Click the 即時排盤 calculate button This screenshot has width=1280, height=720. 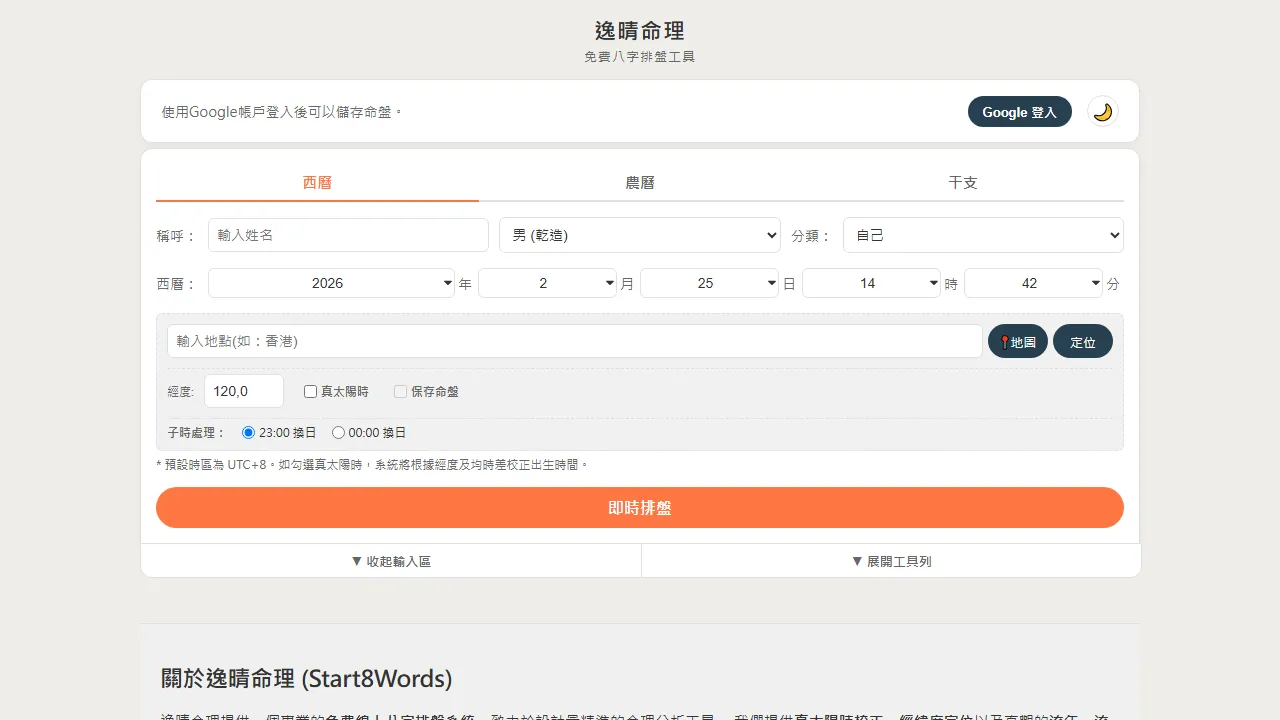click(x=639, y=508)
